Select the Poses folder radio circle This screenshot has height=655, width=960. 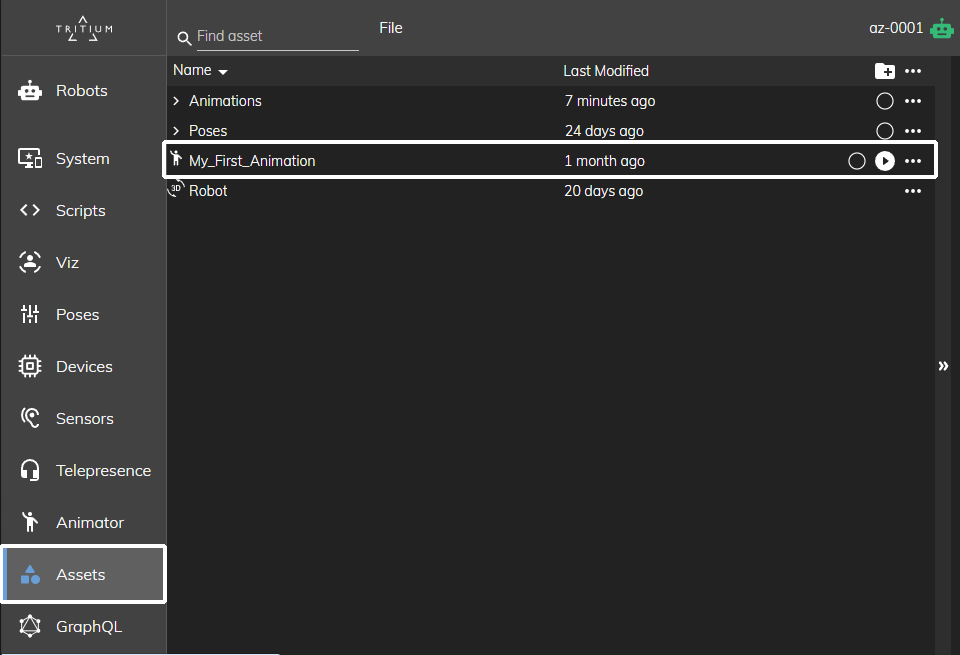coord(885,131)
